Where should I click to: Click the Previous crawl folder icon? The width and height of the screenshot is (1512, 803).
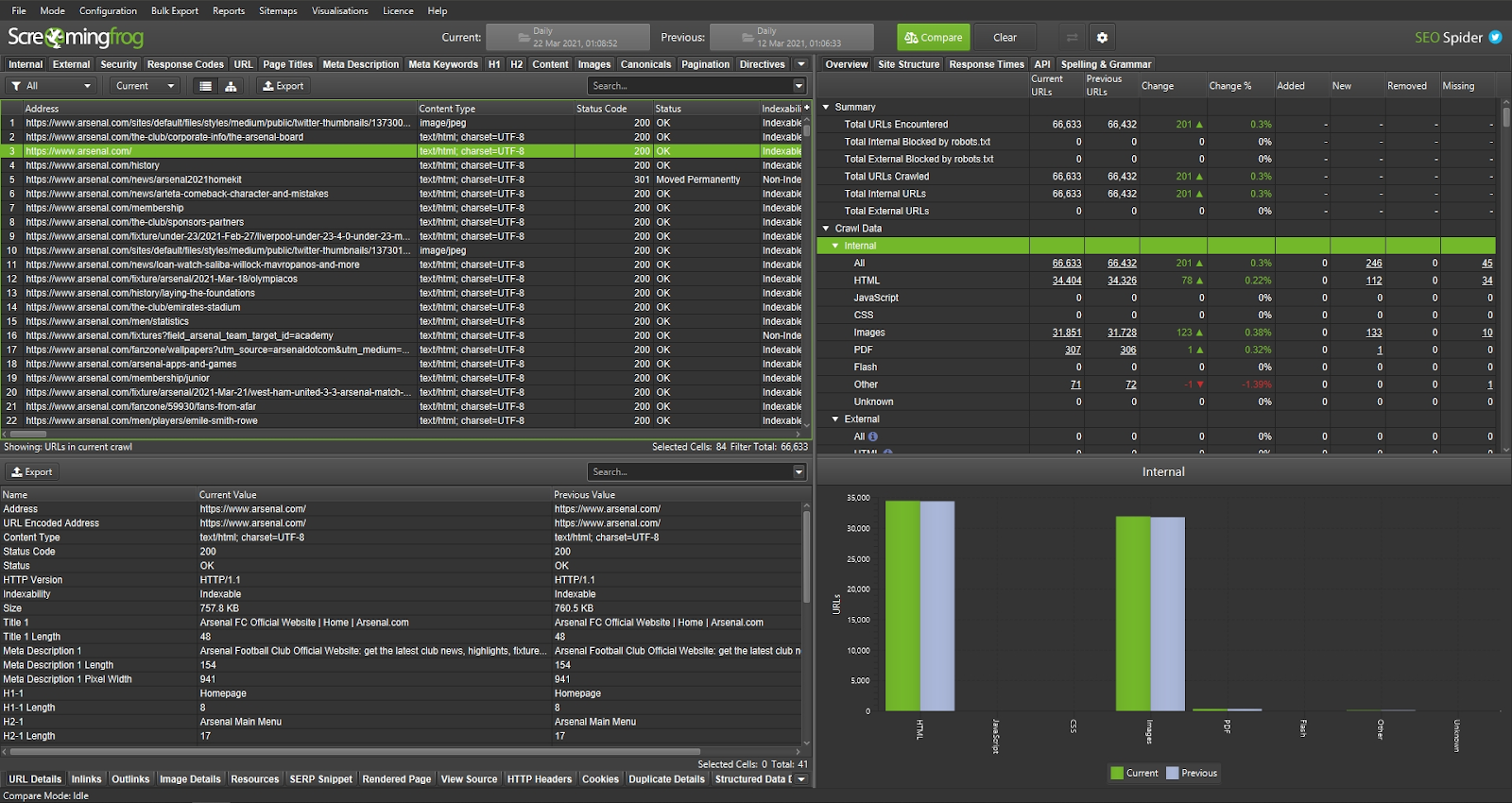click(x=747, y=38)
